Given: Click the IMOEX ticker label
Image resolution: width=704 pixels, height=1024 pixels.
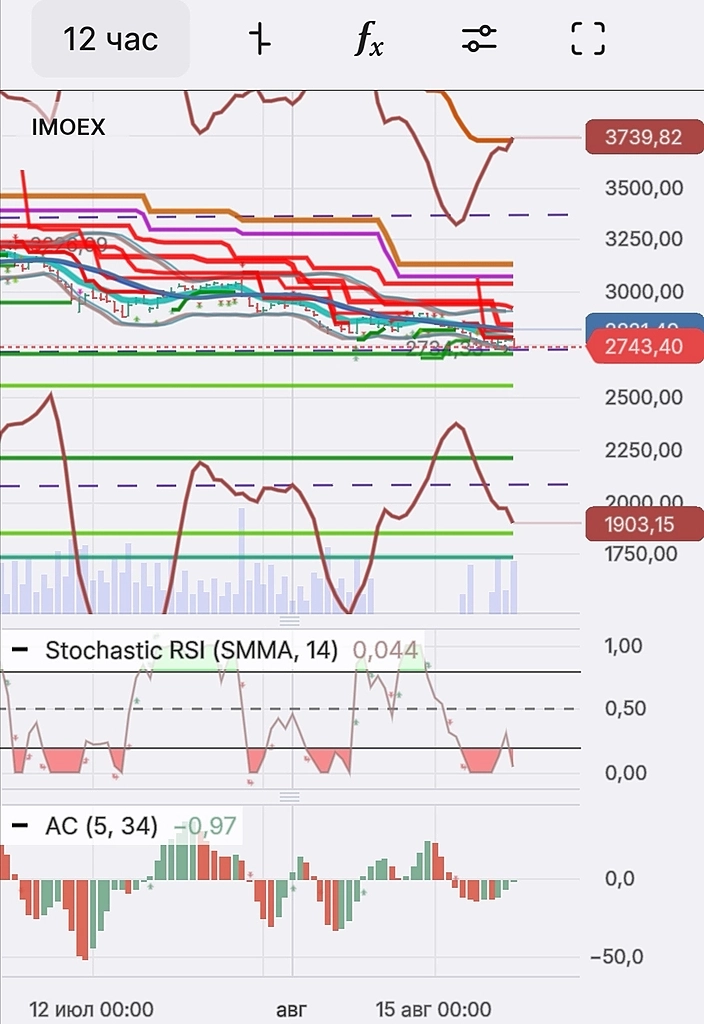Looking at the screenshot, I should coord(69,127).
